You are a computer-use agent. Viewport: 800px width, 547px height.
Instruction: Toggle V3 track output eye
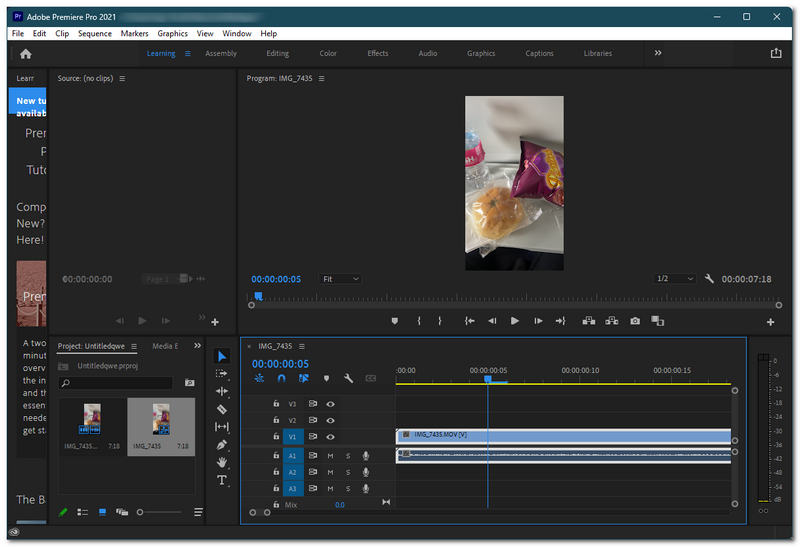331,404
